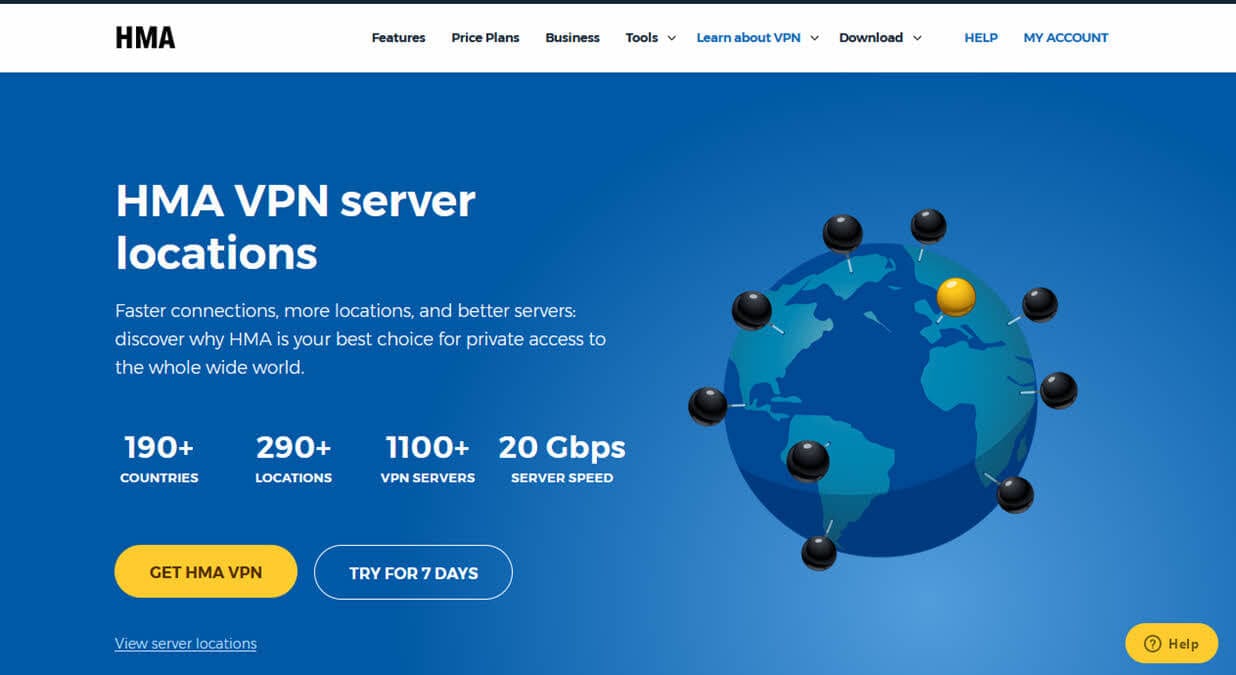Click the GET HMA VPN button
The height and width of the screenshot is (675, 1236).
pos(206,572)
